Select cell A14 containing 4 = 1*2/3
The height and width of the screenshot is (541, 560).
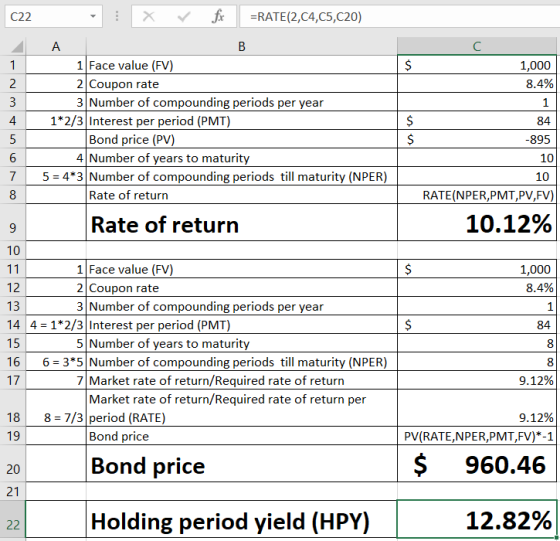click(56, 325)
